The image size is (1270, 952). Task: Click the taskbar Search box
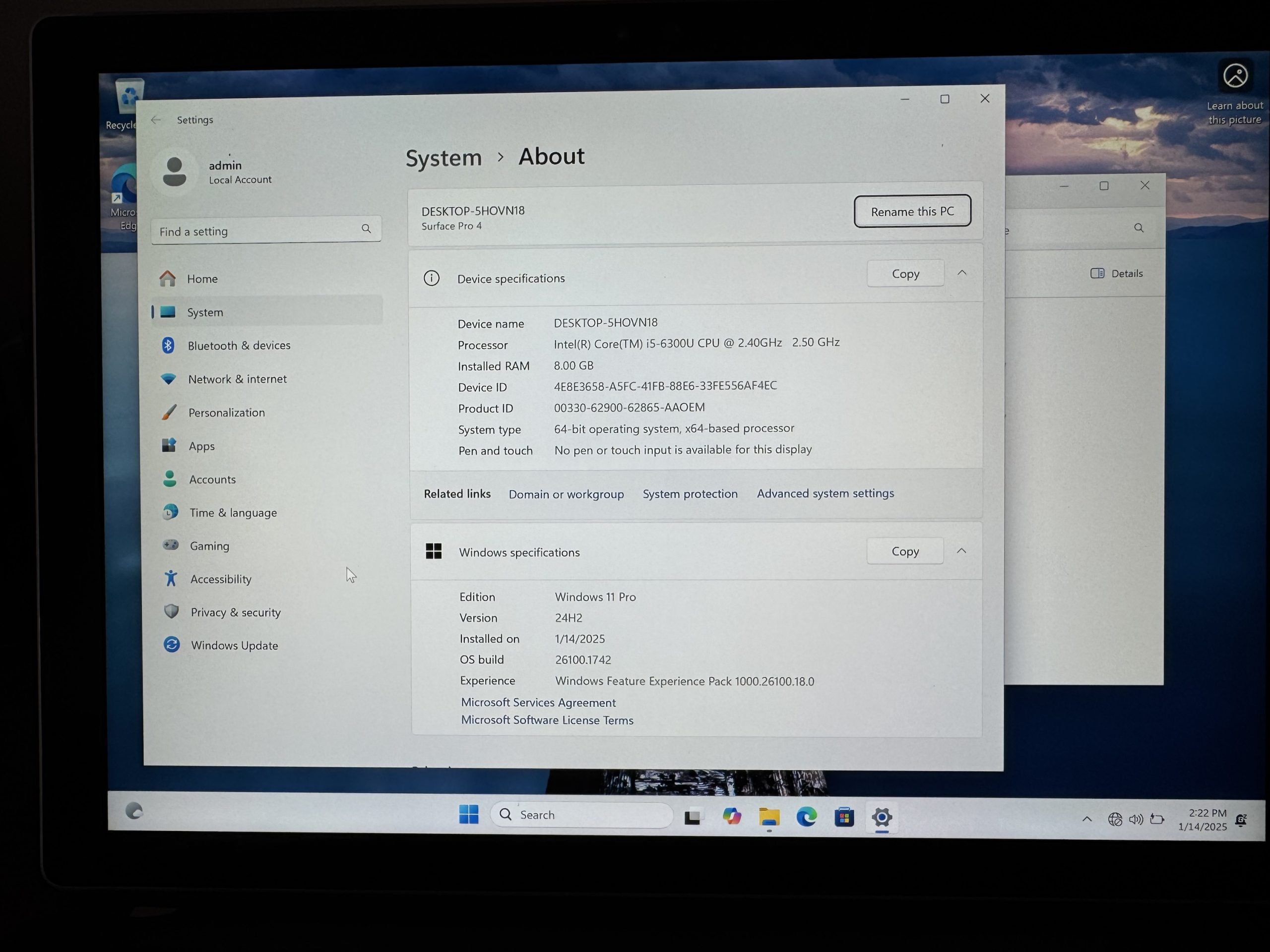coord(581,815)
